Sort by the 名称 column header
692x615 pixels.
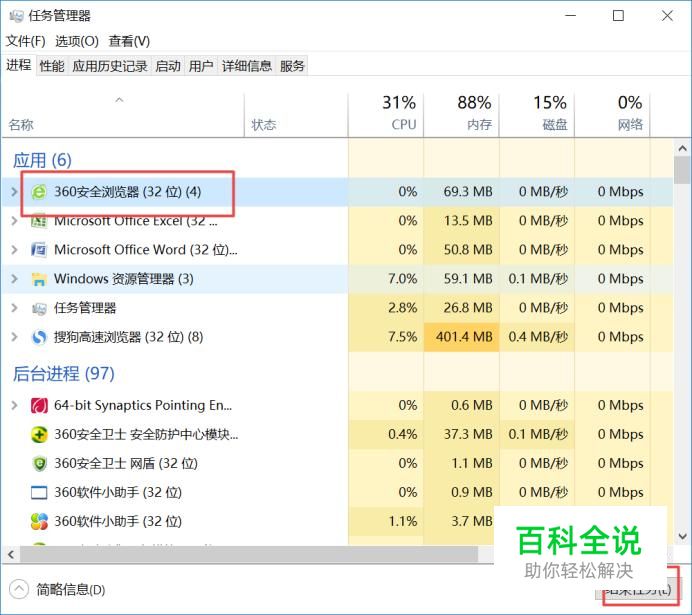123,116
